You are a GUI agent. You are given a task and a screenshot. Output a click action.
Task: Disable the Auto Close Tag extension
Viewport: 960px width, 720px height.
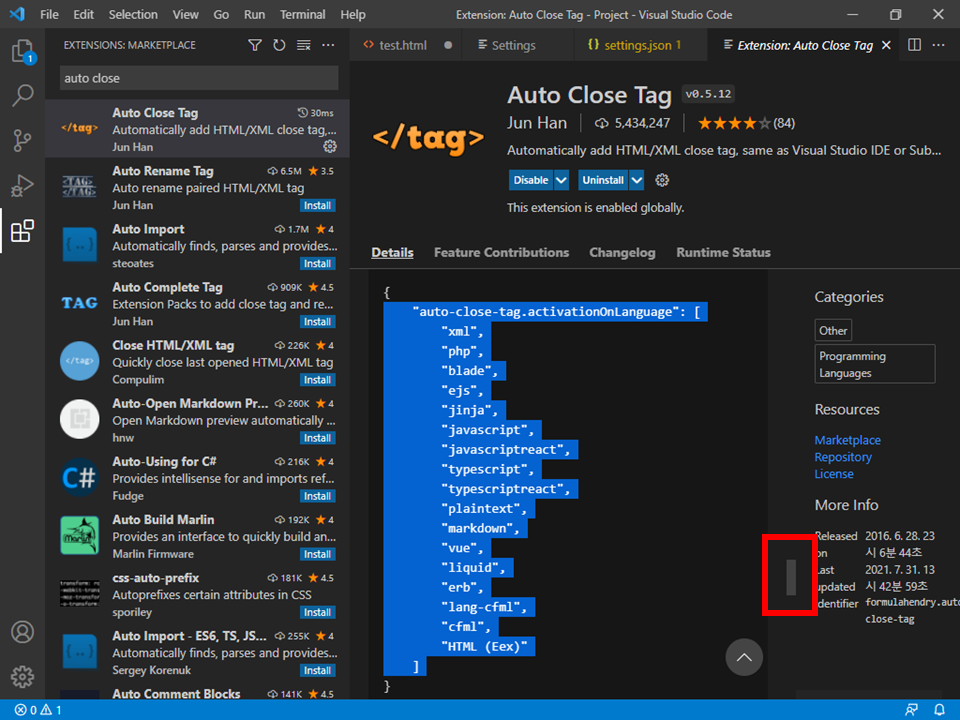pyautogui.click(x=531, y=180)
